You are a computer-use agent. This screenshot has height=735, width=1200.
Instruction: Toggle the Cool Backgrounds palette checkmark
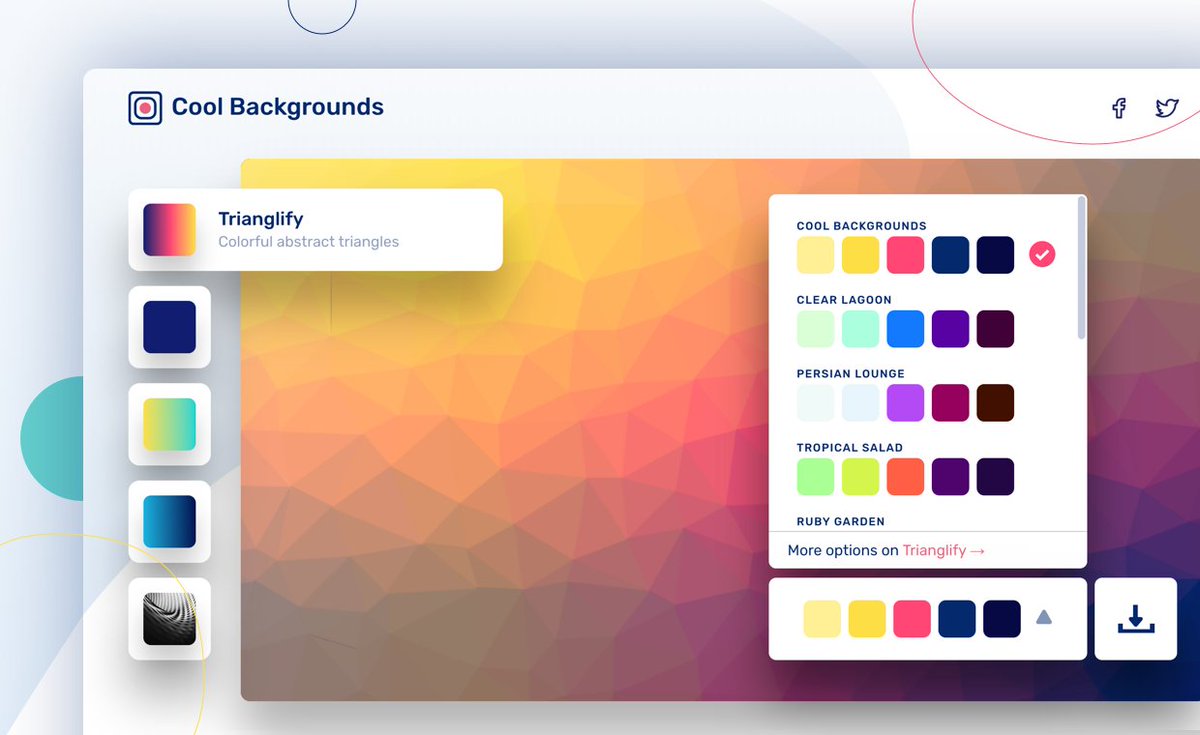click(1042, 255)
